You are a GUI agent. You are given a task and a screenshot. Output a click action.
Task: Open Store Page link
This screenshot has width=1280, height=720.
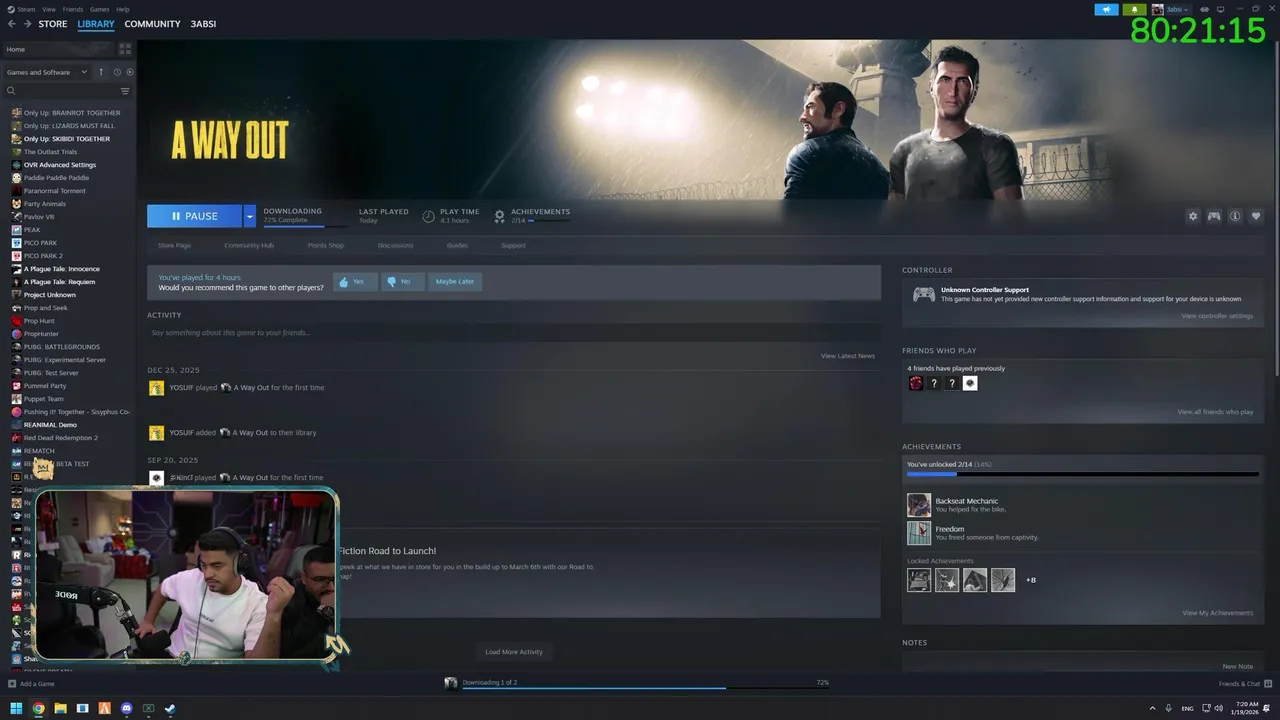[x=174, y=245]
